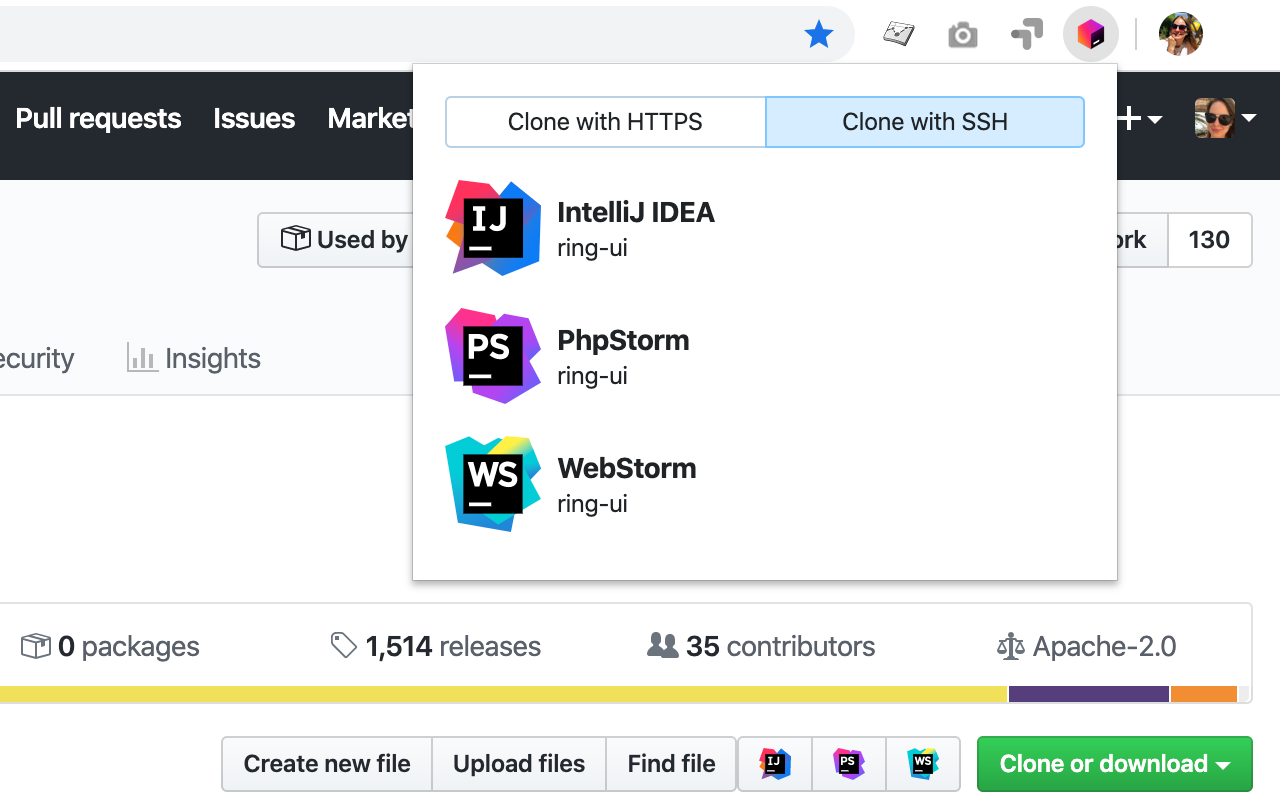The width and height of the screenshot is (1280, 800).
Task: Switch to the Insights tab
Action: click(x=194, y=358)
